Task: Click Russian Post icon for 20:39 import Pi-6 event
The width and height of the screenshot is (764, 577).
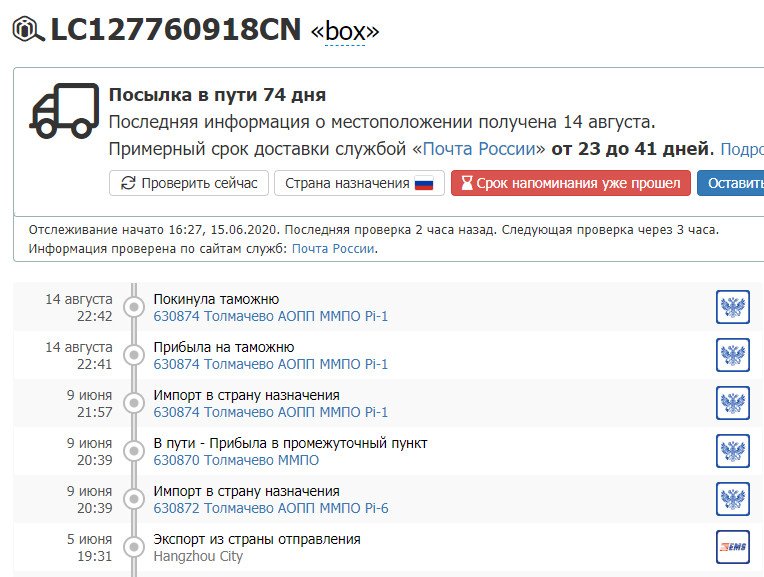Action: (732, 499)
